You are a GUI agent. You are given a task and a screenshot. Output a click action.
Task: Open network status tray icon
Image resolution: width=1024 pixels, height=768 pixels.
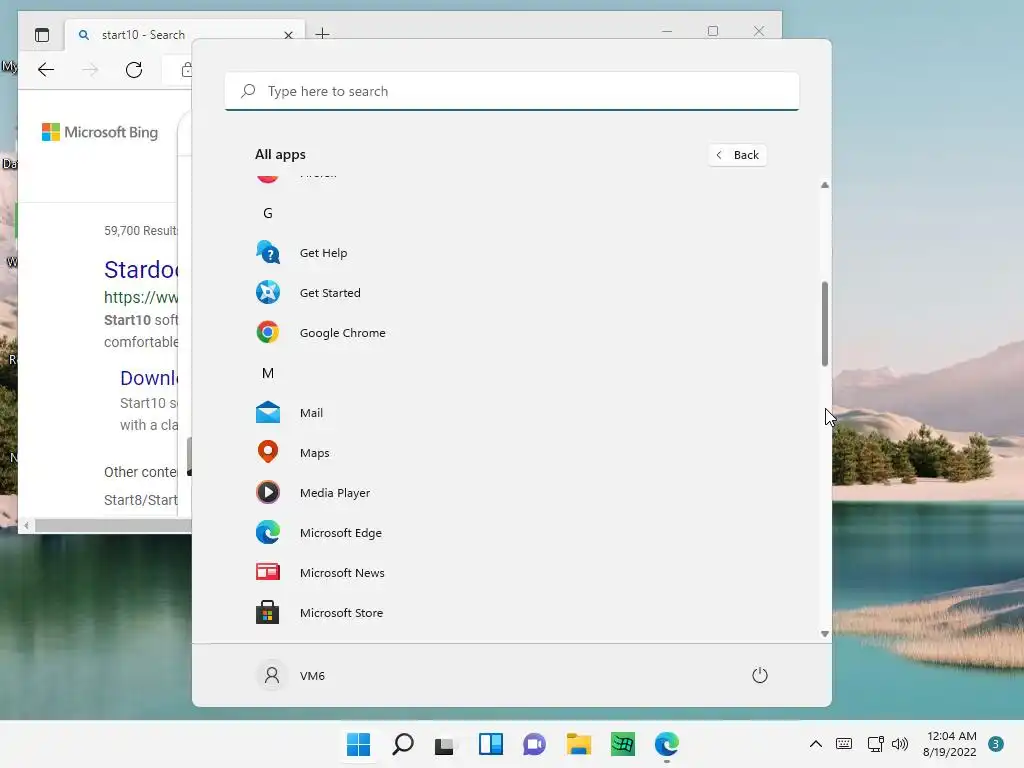(876, 744)
